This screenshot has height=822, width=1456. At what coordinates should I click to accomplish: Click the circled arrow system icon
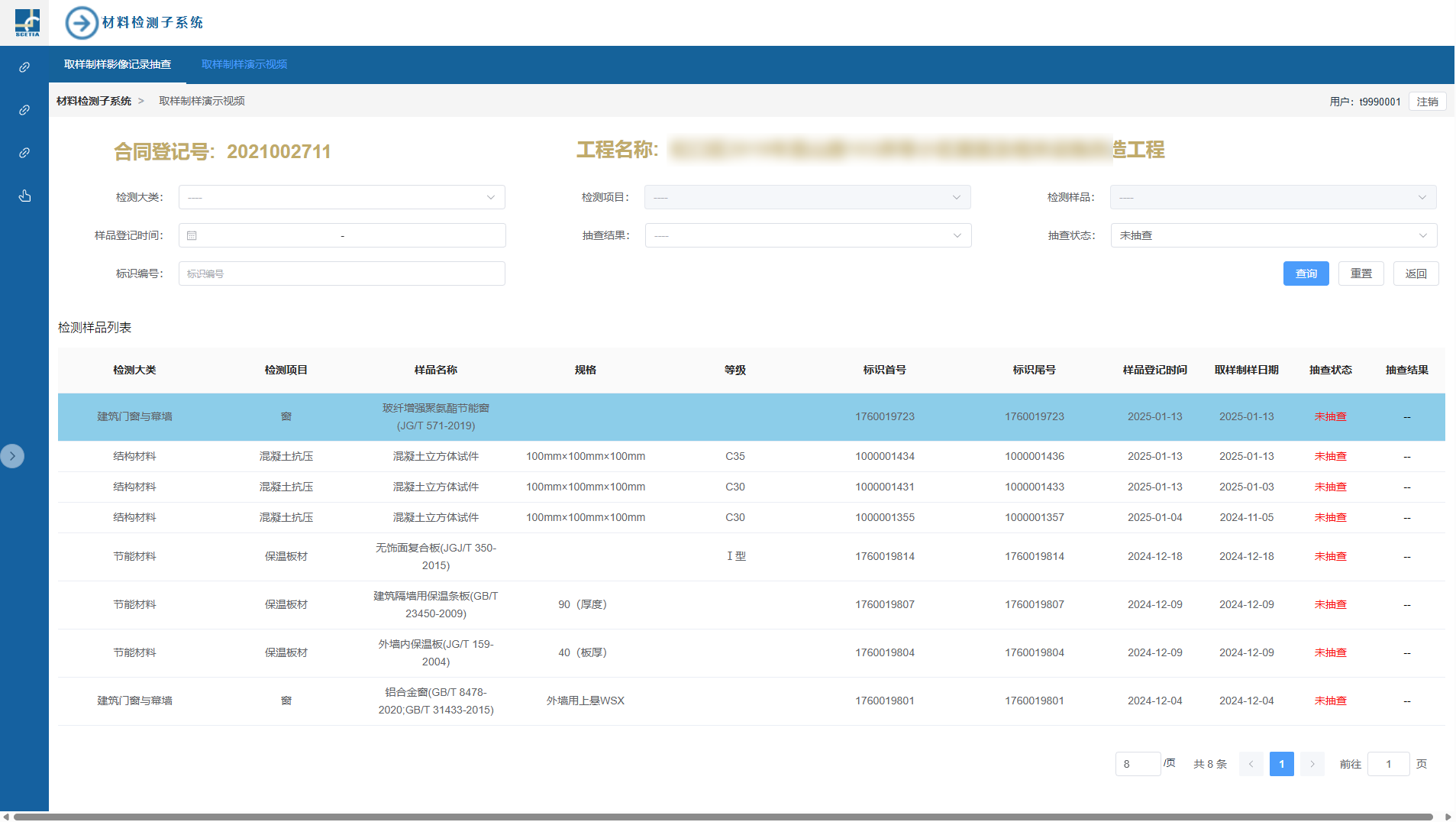tap(82, 23)
